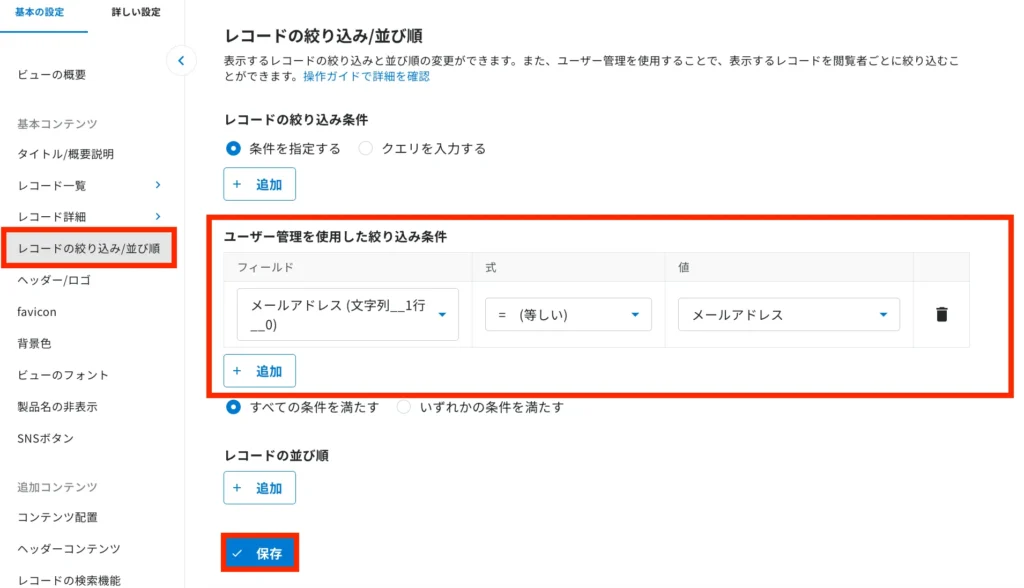Viewport: 1024px width, 588px height.
Task: Click the 基本コンテンツ sidebar section label
Action: point(57,123)
